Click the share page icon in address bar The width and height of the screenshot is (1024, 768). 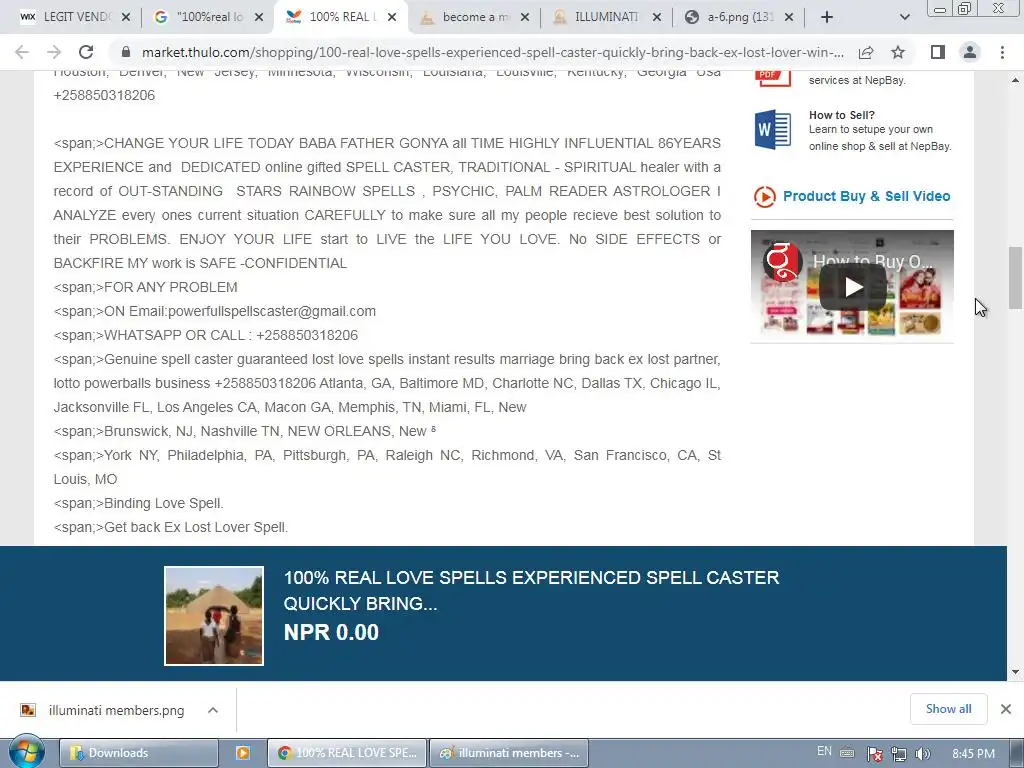[x=866, y=52]
